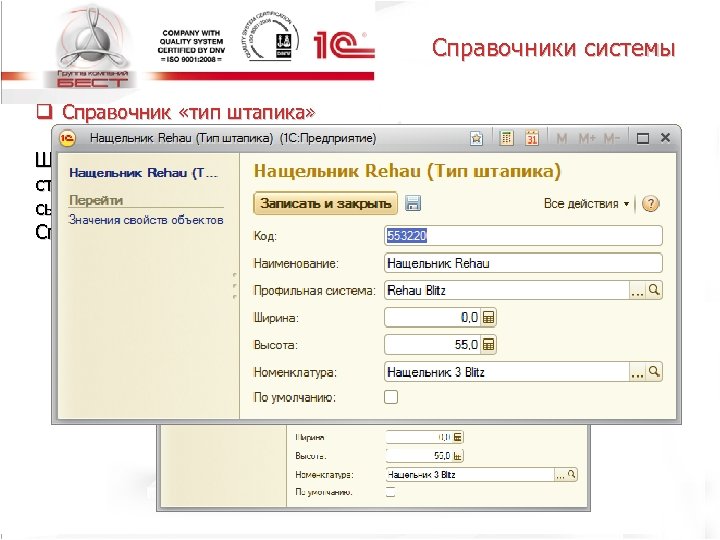
Task: Select Нащельник Rehau (Т... navigation item
Action: coord(143,173)
